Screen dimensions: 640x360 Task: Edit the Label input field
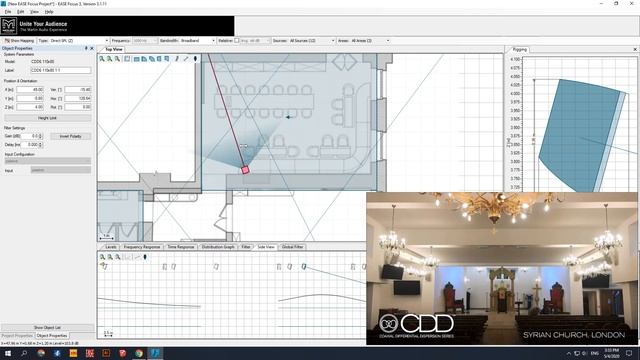[x=61, y=71]
